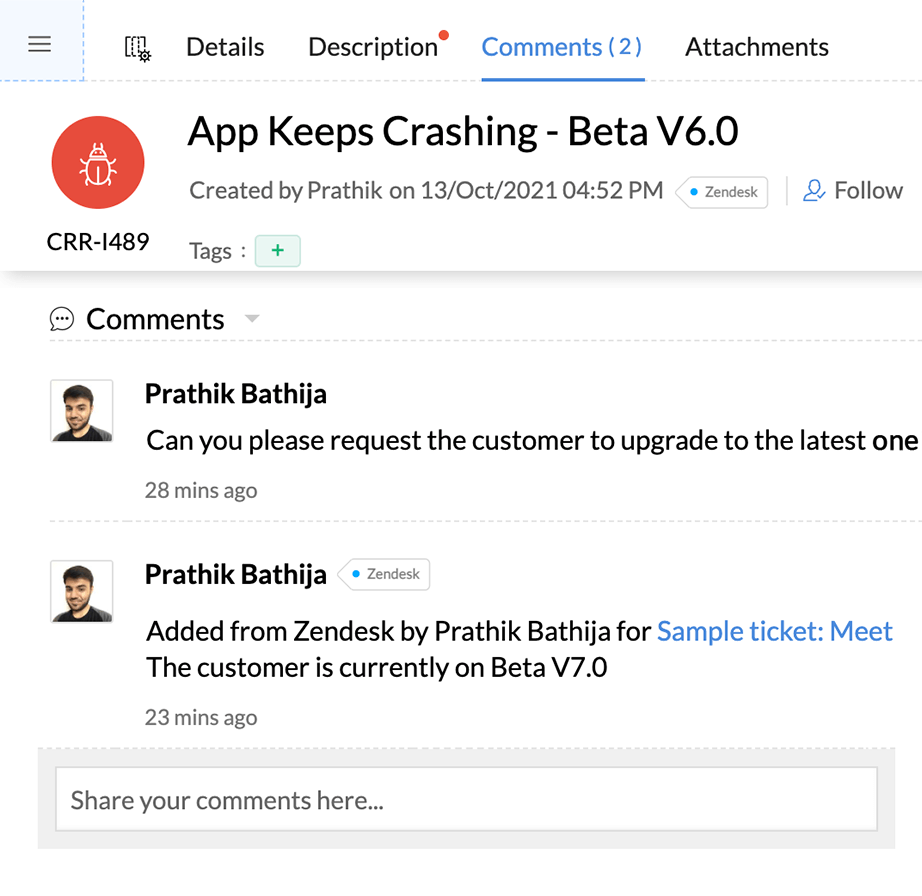
Task: Click the second comment's profile avatar
Action: [82, 591]
